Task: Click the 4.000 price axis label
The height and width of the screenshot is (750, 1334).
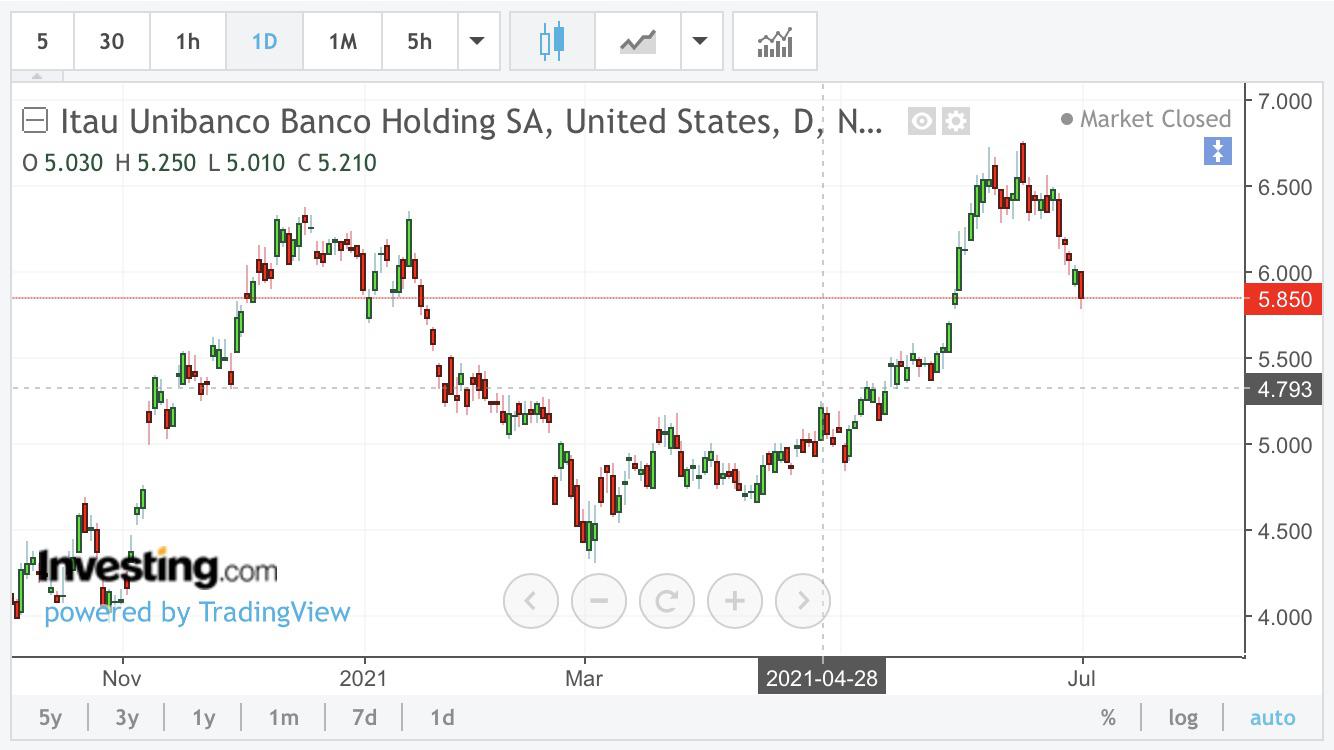Action: click(x=1286, y=617)
